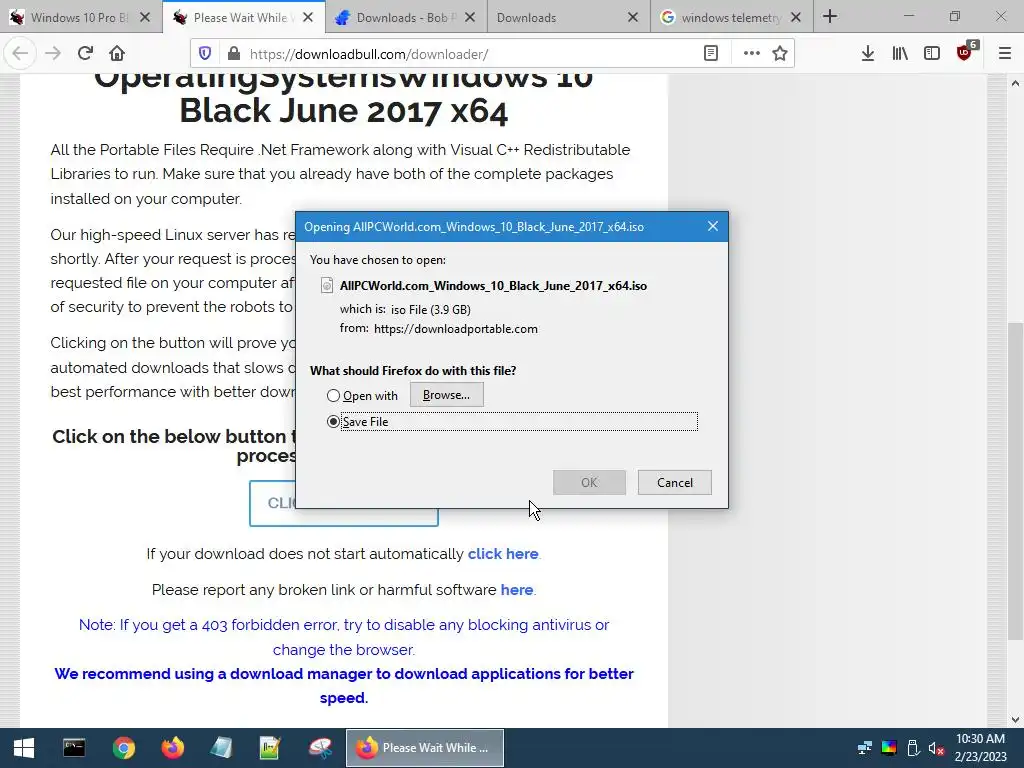The height and width of the screenshot is (768, 1024).
Task: Click Browse in the download dialog
Action: click(447, 395)
